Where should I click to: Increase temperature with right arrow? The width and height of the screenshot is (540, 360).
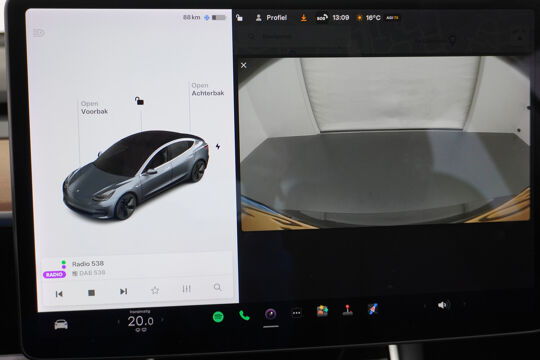click(162, 320)
